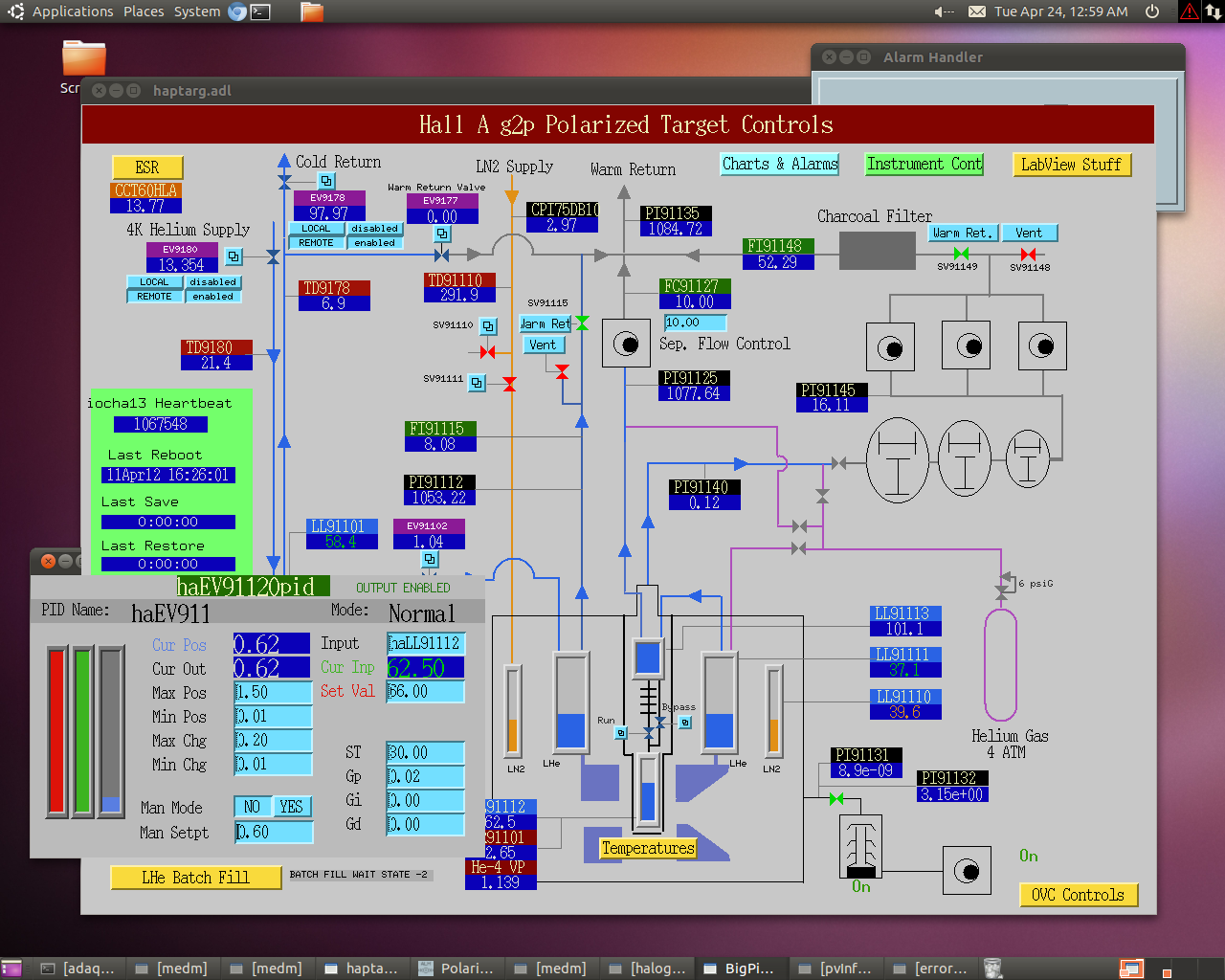Open the Places menu
The width and height of the screenshot is (1225, 980).
(144, 11)
